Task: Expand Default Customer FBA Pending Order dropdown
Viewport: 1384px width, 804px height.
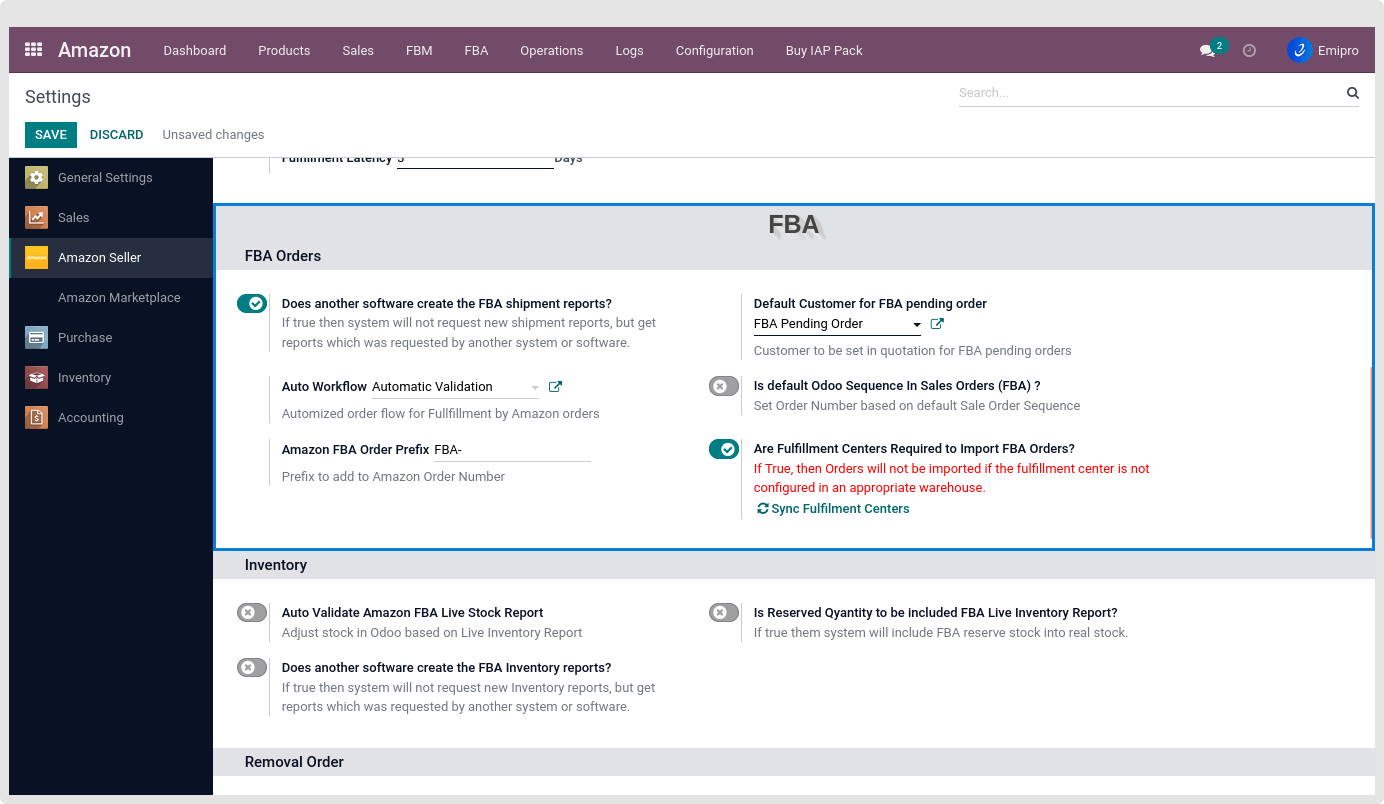Action: click(917, 325)
